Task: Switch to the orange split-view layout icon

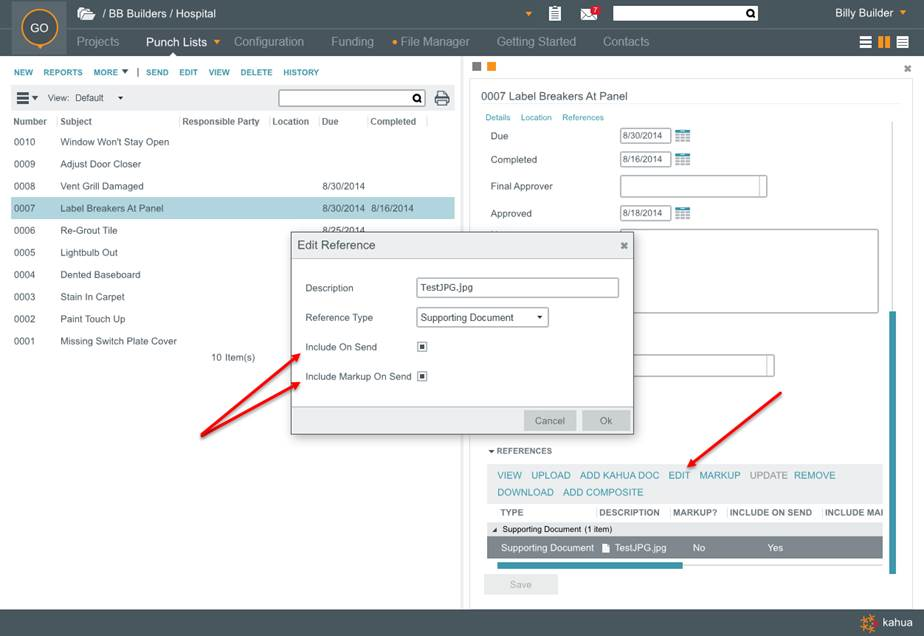Action: [884, 42]
